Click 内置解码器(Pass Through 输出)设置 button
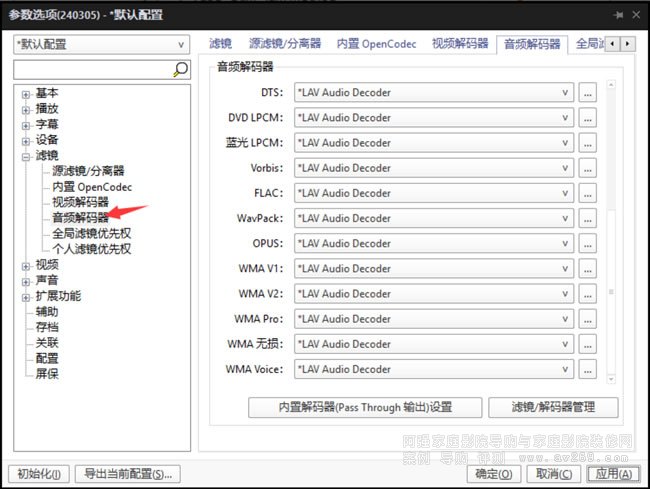 coord(365,407)
